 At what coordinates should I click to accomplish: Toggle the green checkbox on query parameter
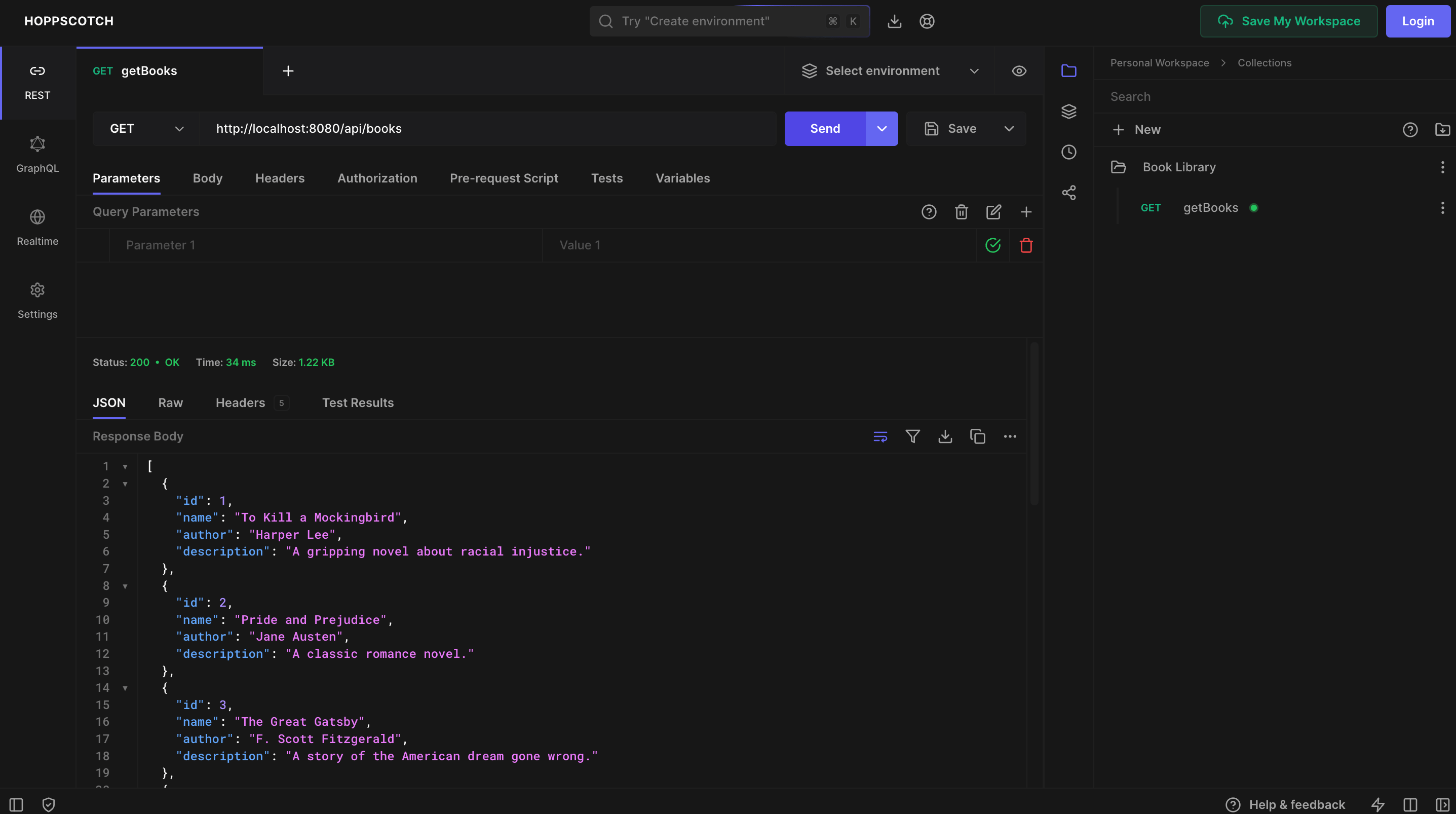pos(992,245)
